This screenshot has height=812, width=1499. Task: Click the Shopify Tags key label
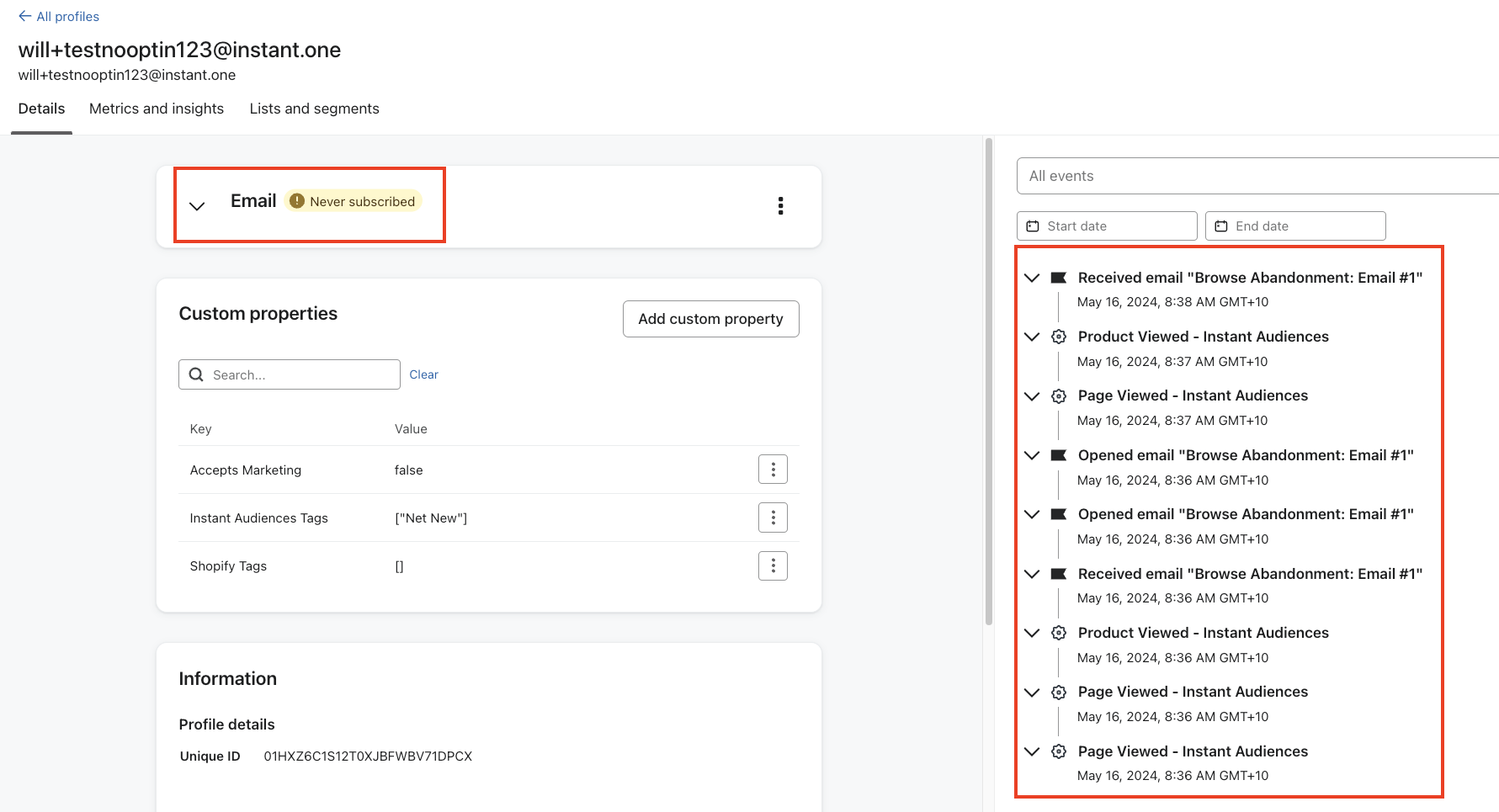[228, 566]
